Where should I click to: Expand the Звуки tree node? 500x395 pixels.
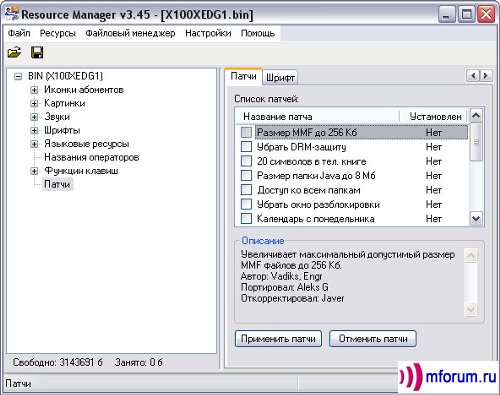[34, 117]
